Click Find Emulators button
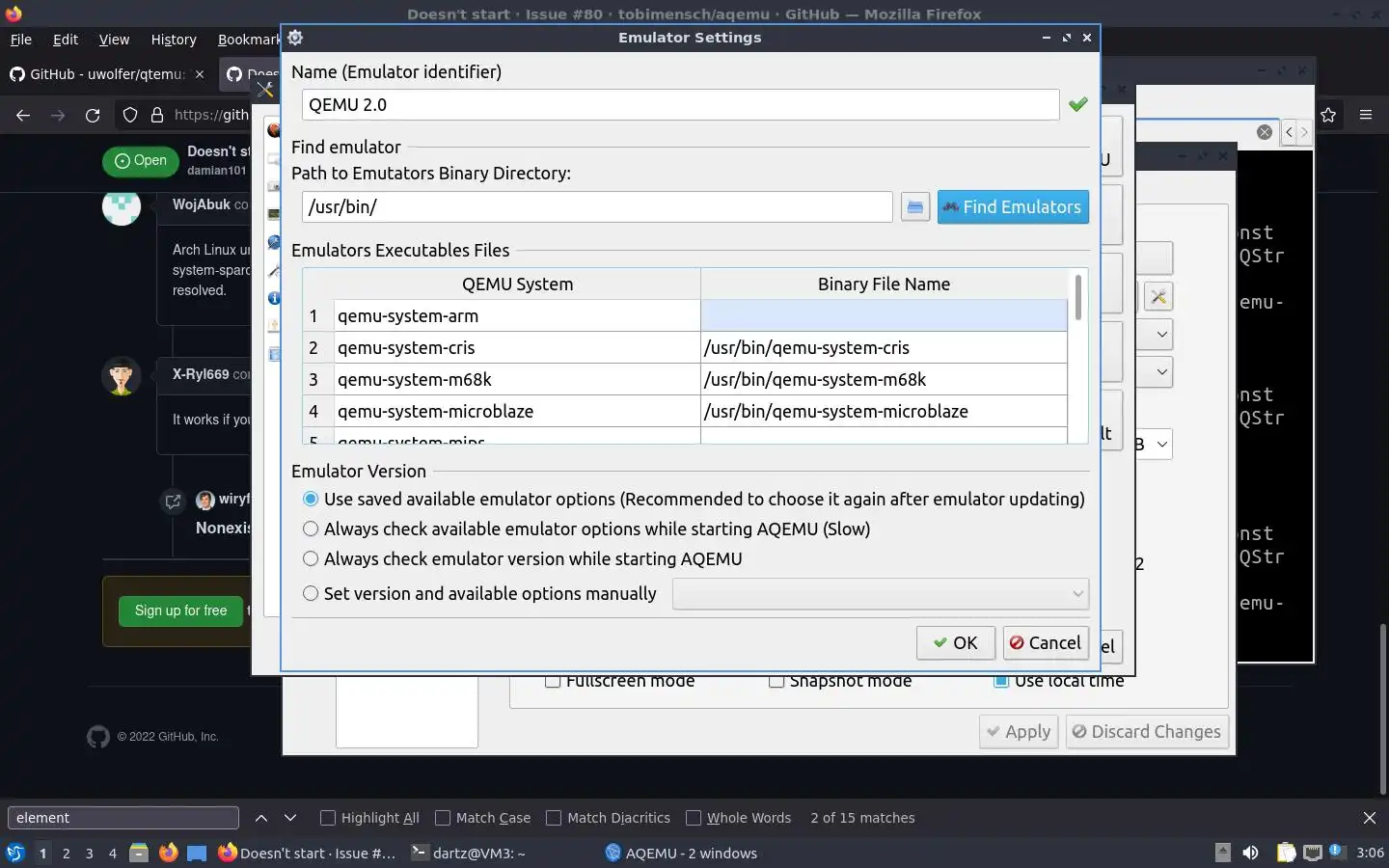Image resolution: width=1389 pixels, height=868 pixels. tap(1013, 207)
